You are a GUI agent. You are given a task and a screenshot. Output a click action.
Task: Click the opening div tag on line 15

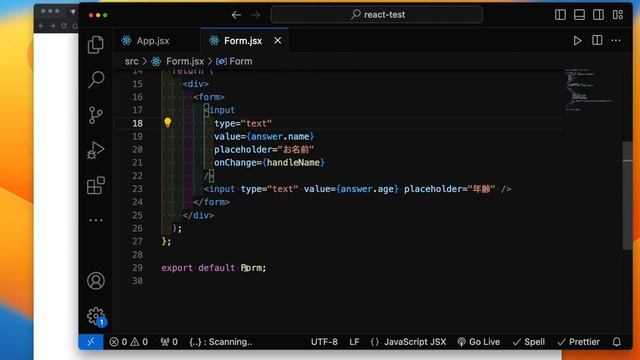[196, 84]
